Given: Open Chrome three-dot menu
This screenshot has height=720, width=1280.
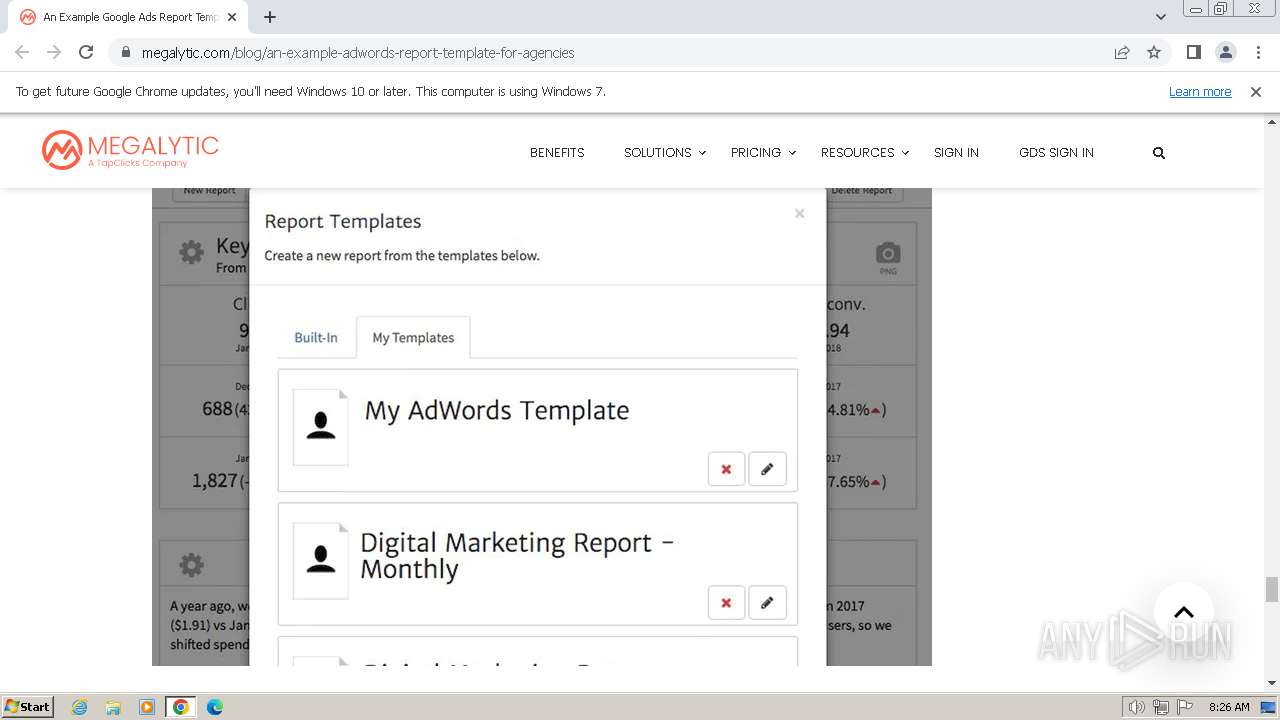Looking at the screenshot, I should (1258, 52).
